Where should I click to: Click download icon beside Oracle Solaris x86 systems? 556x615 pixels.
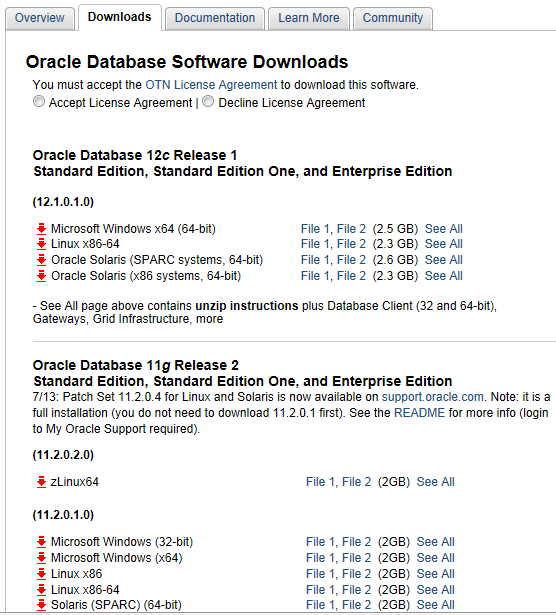point(41,276)
